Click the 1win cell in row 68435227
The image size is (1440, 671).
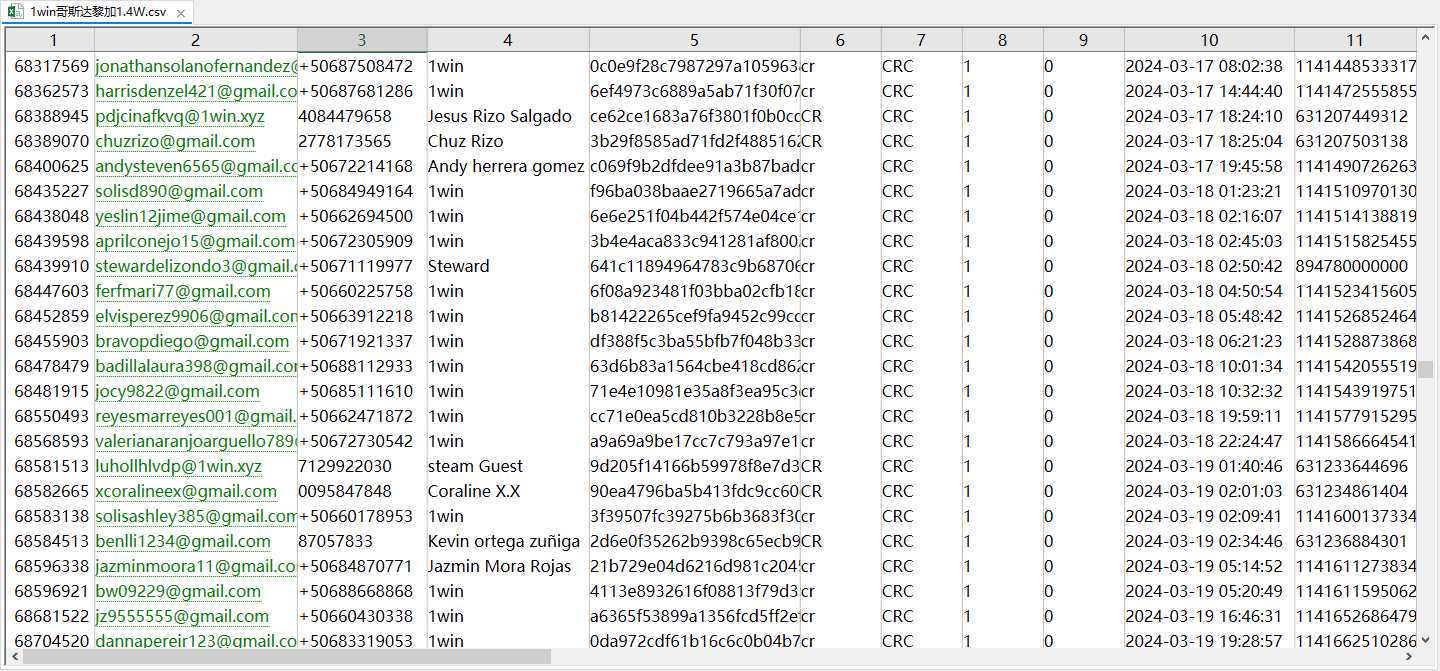coord(508,191)
